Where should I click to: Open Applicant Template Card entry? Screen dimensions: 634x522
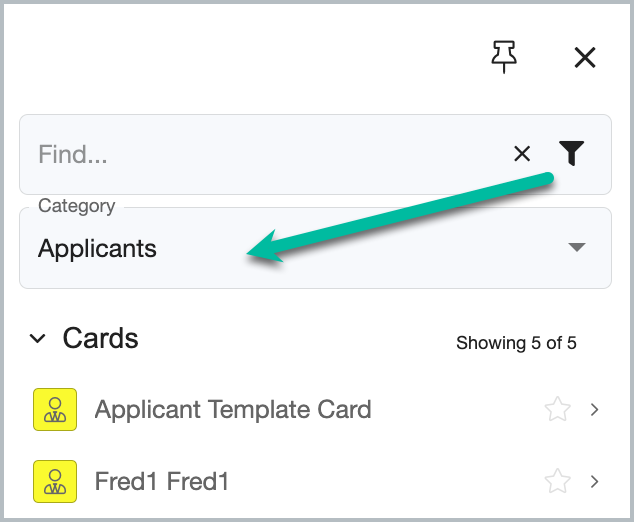(315, 409)
